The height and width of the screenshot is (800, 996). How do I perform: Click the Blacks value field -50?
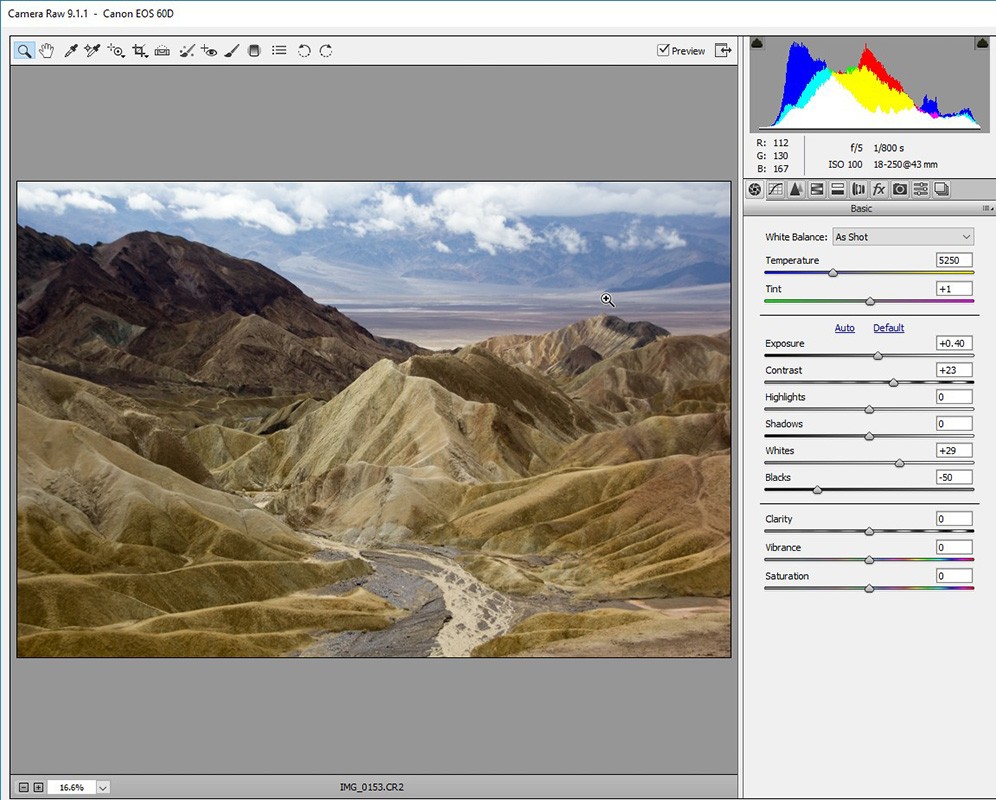(x=954, y=477)
